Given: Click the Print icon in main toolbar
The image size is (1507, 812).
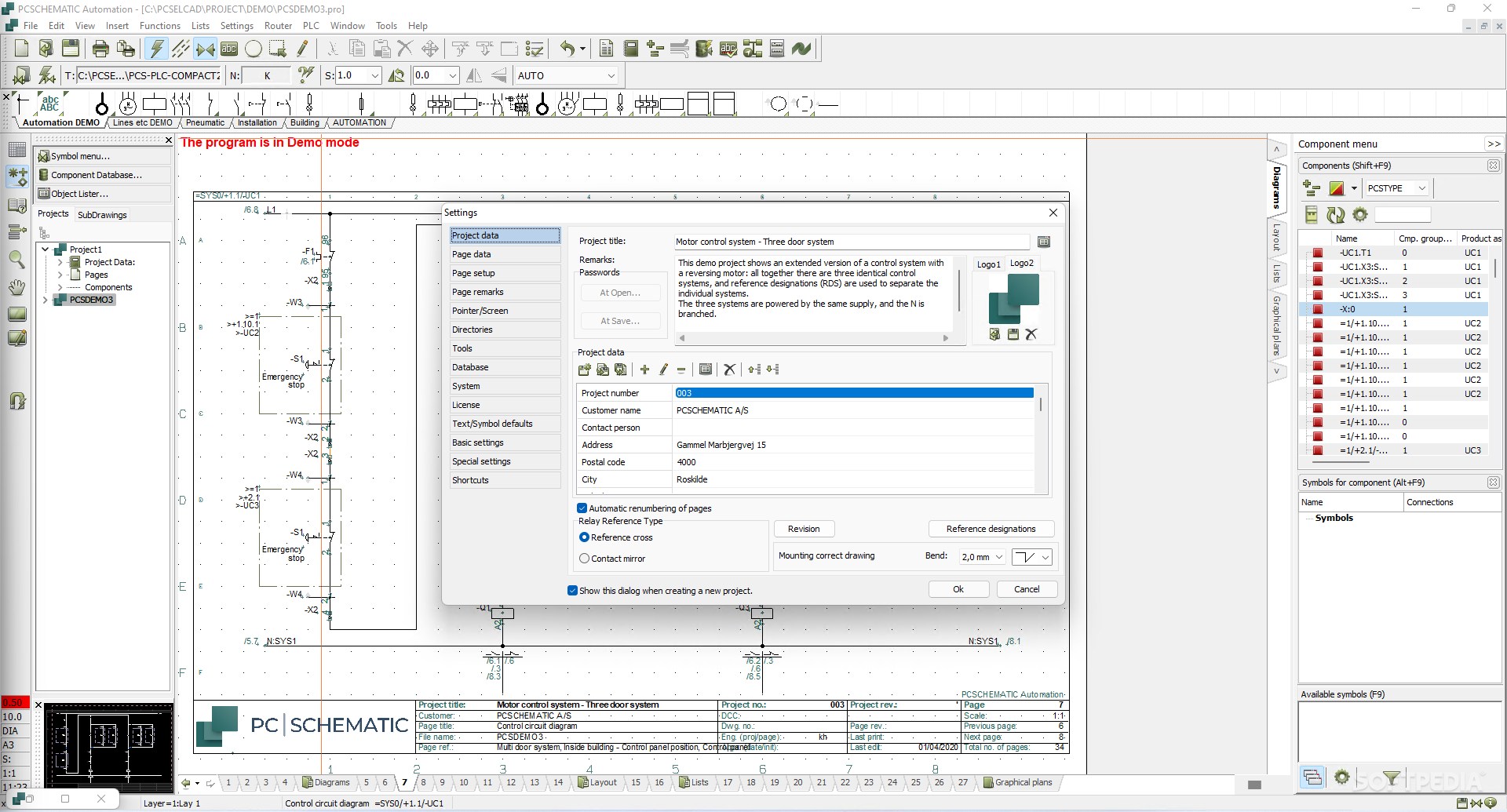Looking at the screenshot, I should tap(100, 49).
